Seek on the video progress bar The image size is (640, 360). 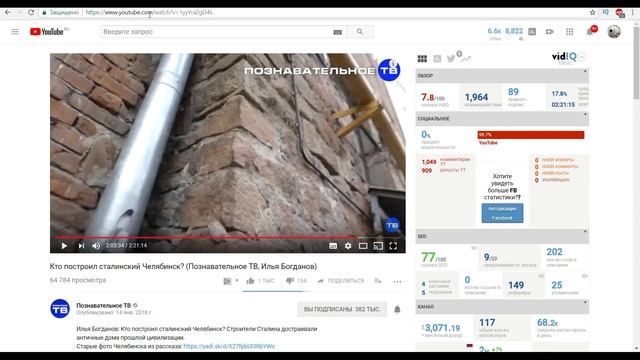(228, 237)
